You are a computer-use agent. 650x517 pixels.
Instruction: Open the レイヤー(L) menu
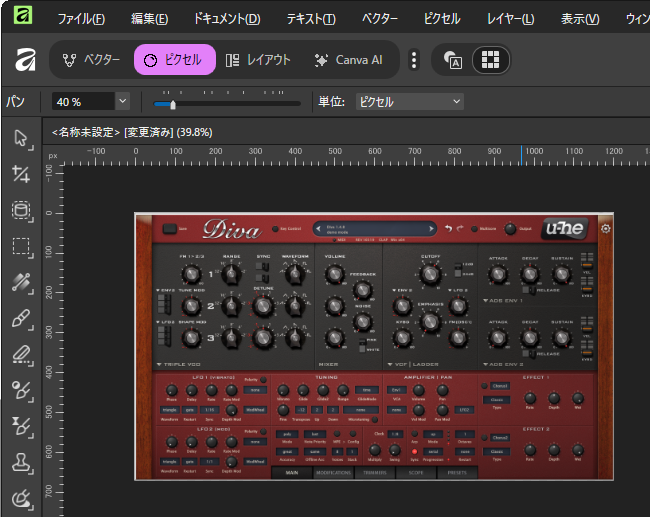tap(510, 19)
